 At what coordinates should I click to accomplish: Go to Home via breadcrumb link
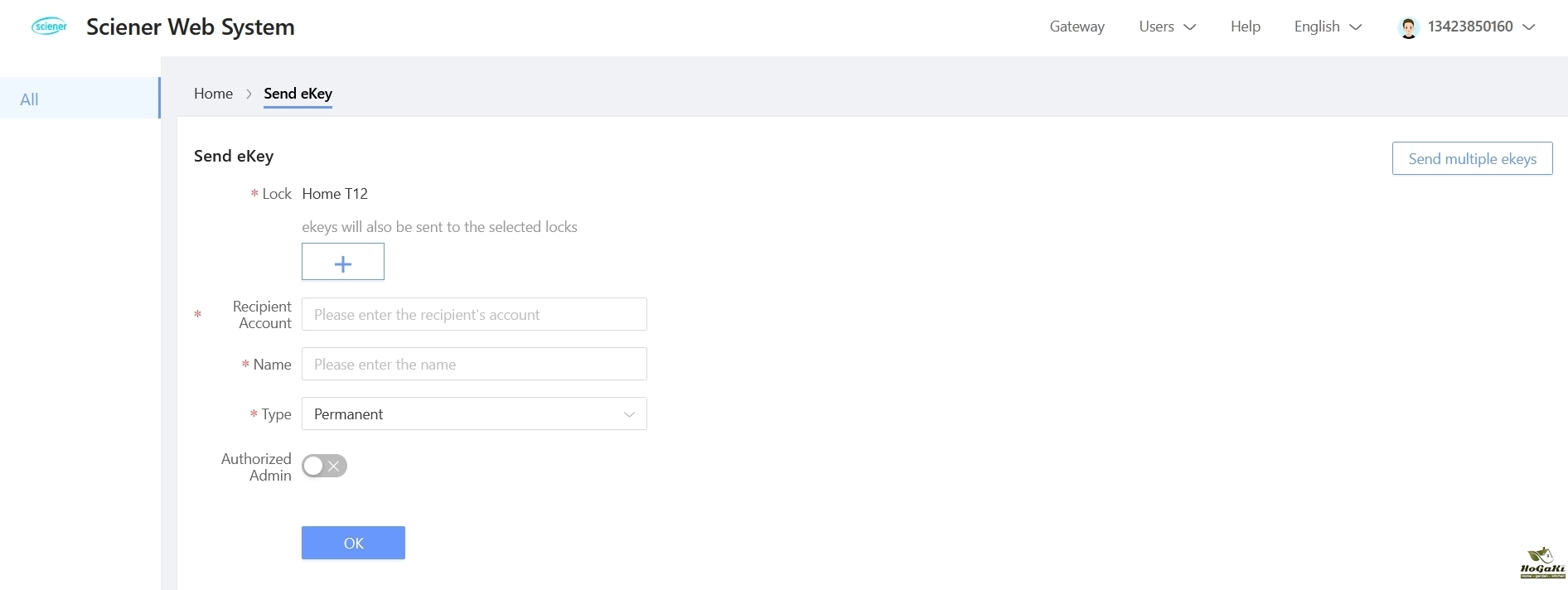(213, 94)
